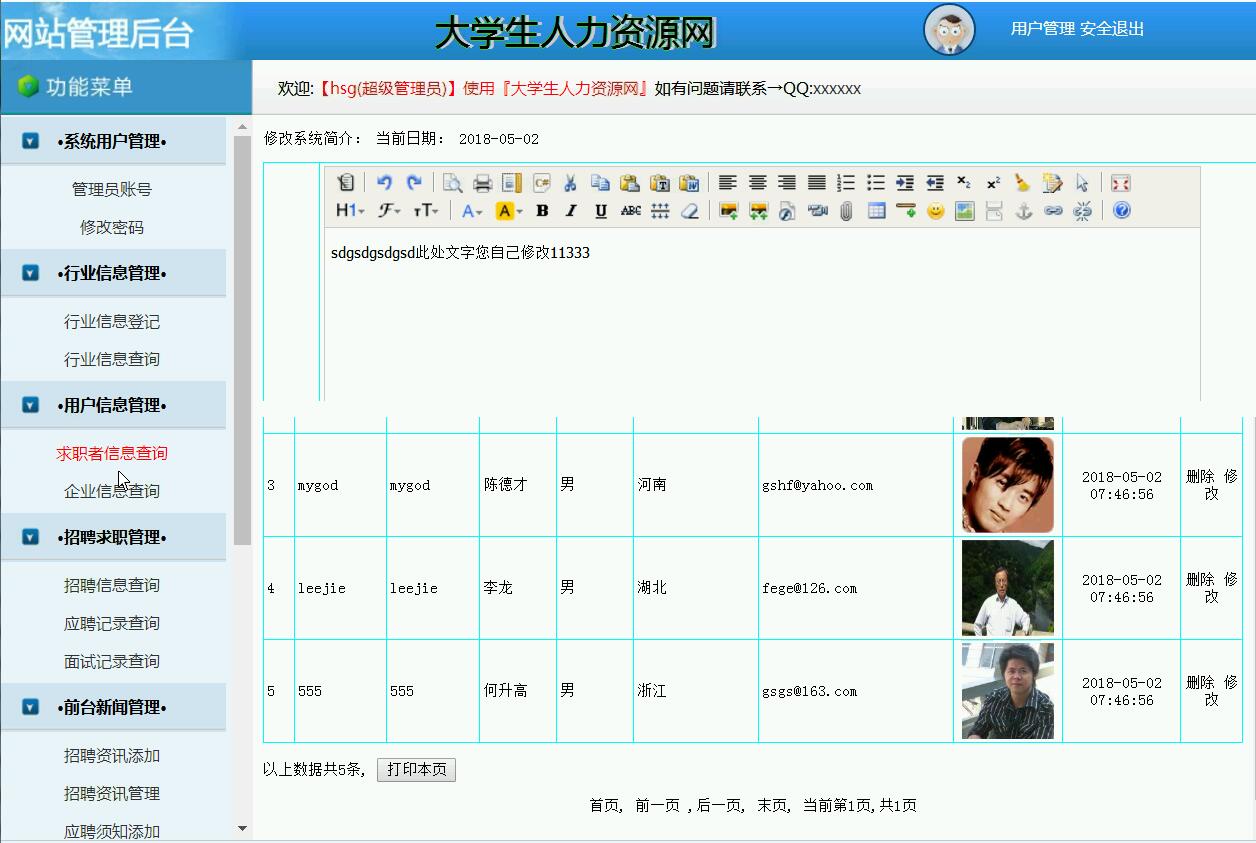Redo the edit in editor toolbar

coord(414,182)
